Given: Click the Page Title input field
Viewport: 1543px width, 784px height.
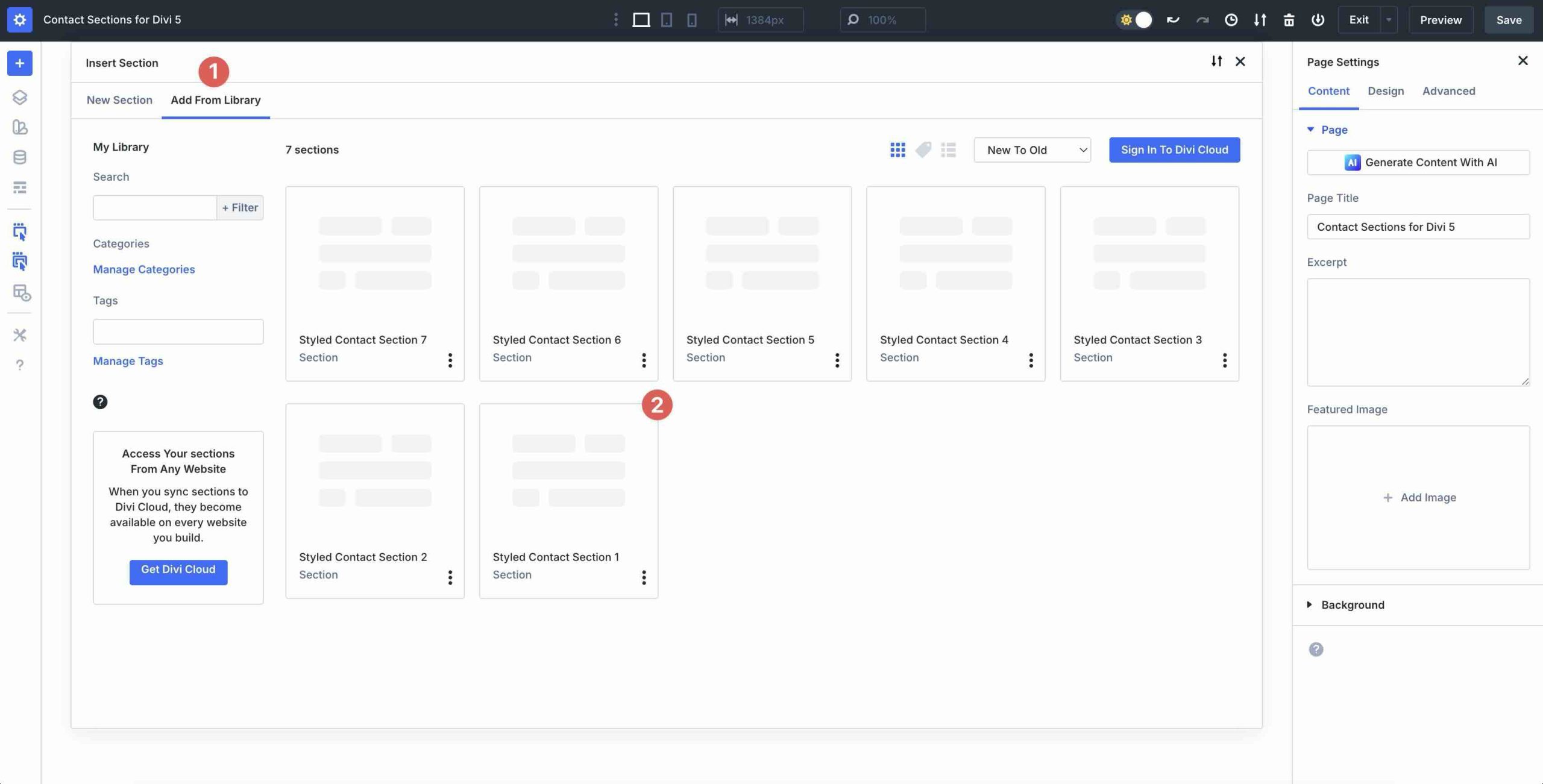Looking at the screenshot, I should [x=1418, y=227].
